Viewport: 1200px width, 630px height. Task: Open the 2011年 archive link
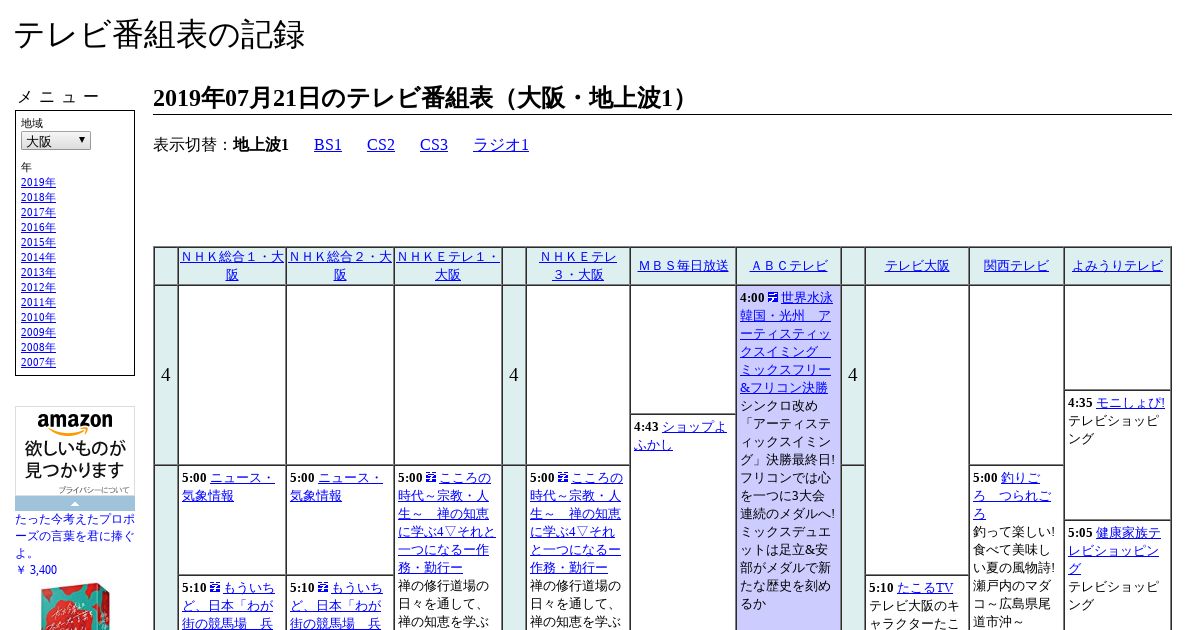38,303
